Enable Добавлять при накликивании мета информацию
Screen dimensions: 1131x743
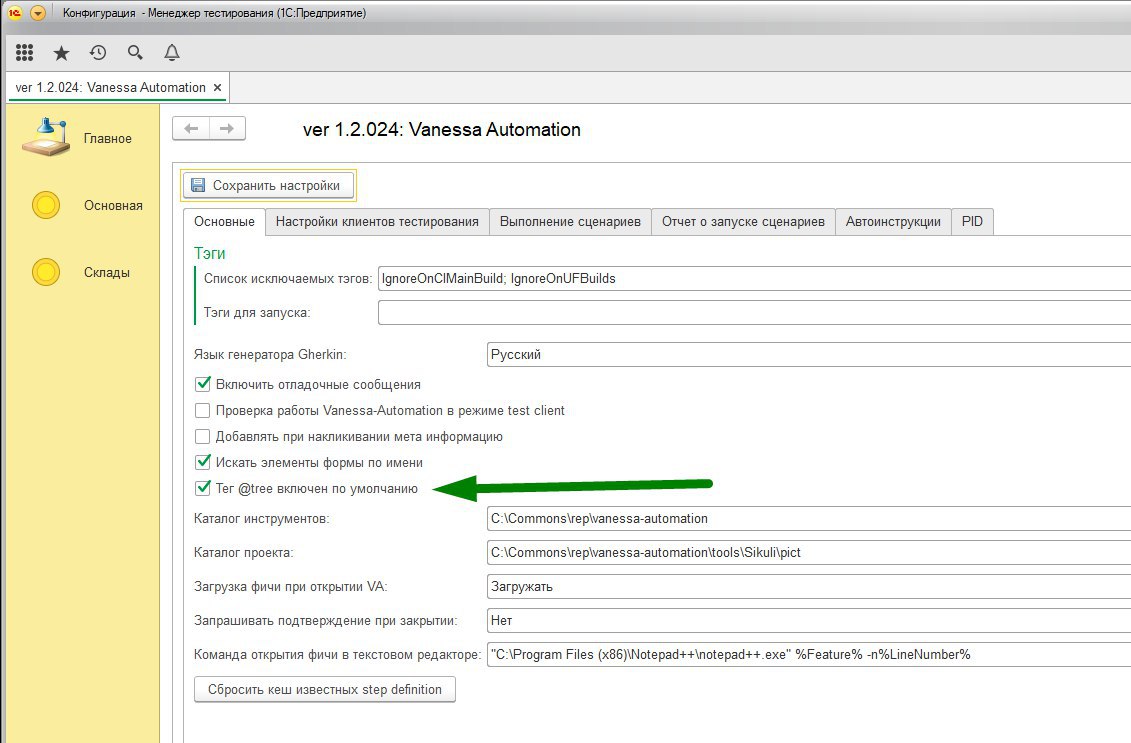(203, 436)
